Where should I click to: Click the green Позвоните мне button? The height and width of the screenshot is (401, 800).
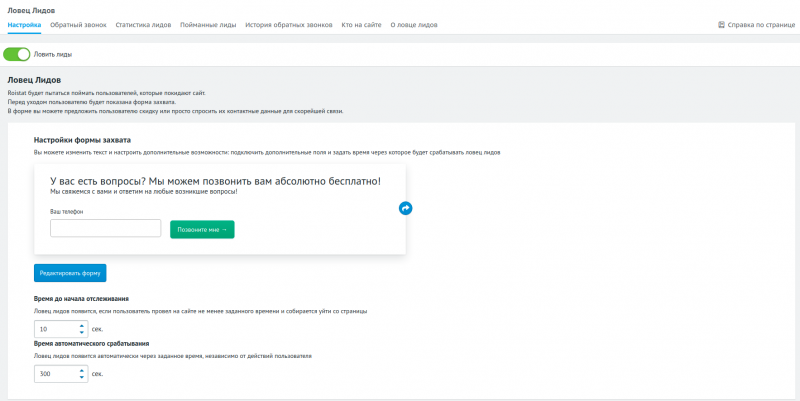(202, 229)
